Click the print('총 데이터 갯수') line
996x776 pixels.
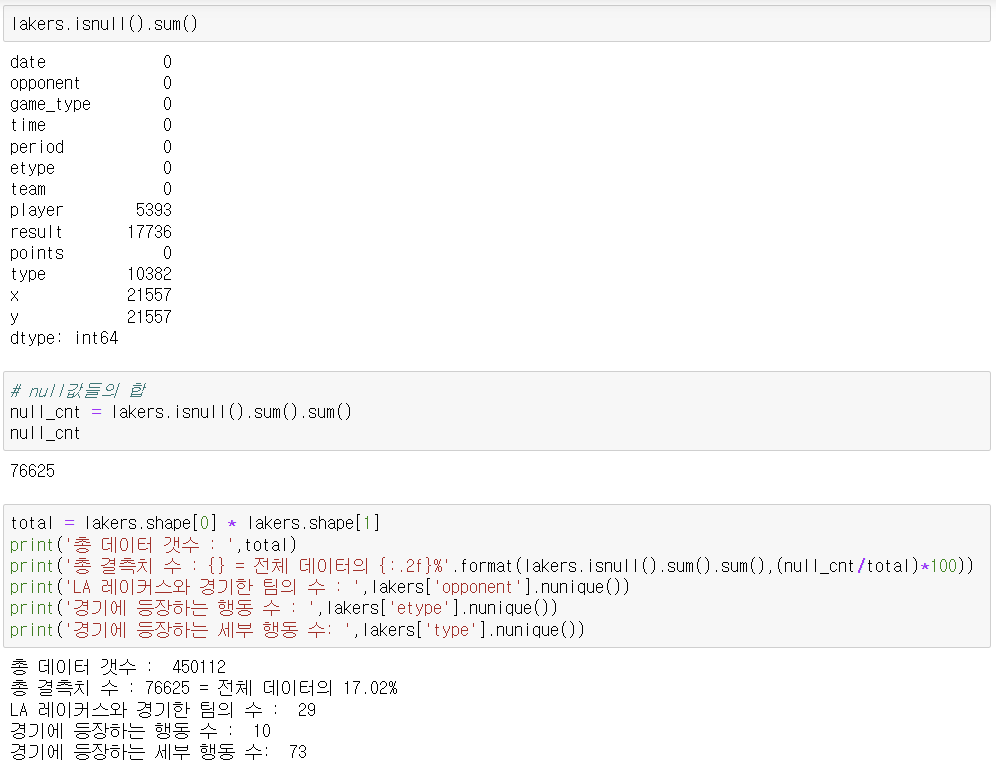coord(153,545)
